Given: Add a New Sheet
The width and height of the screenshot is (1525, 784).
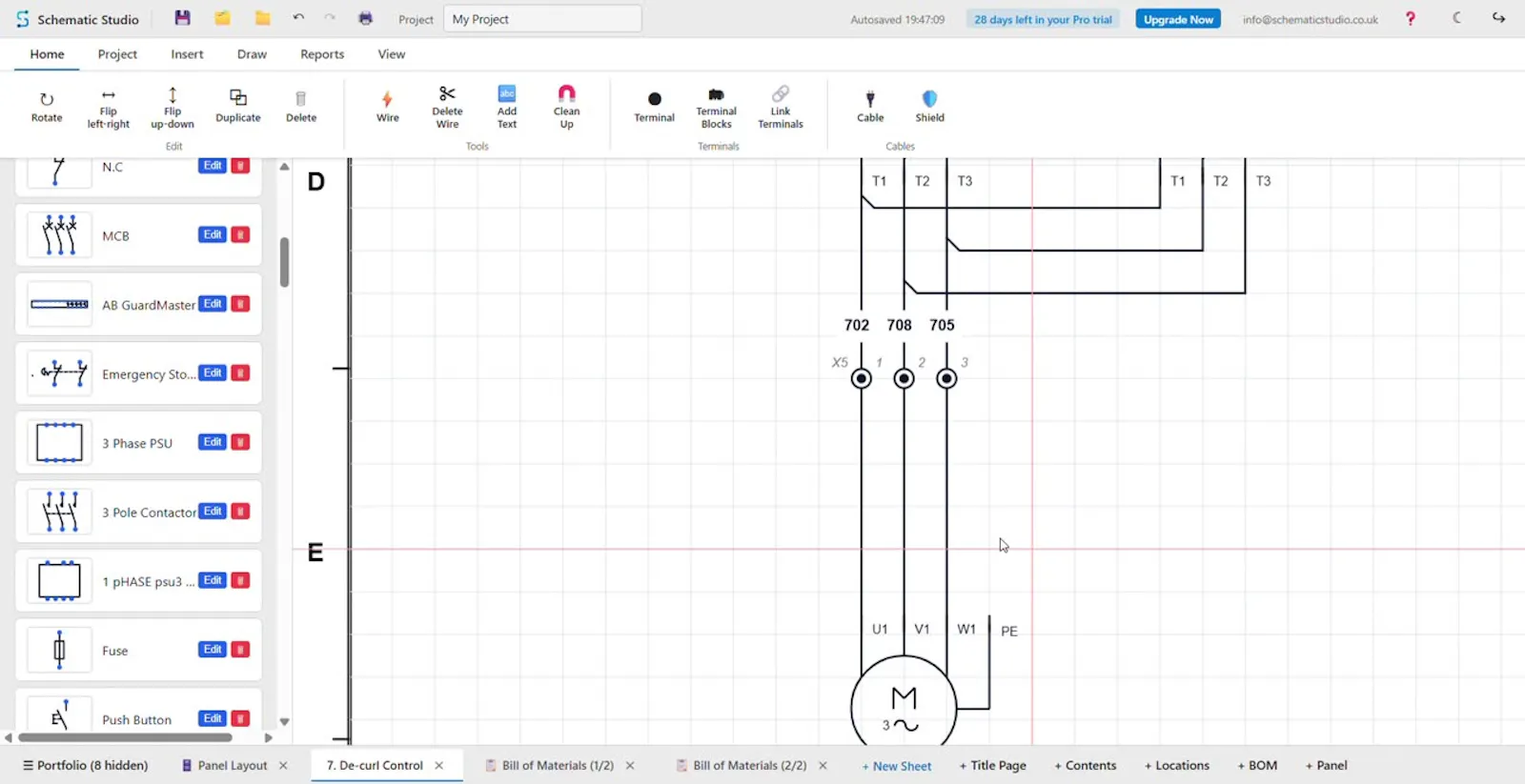Looking at the screenshot, I should tap(897, 766).
